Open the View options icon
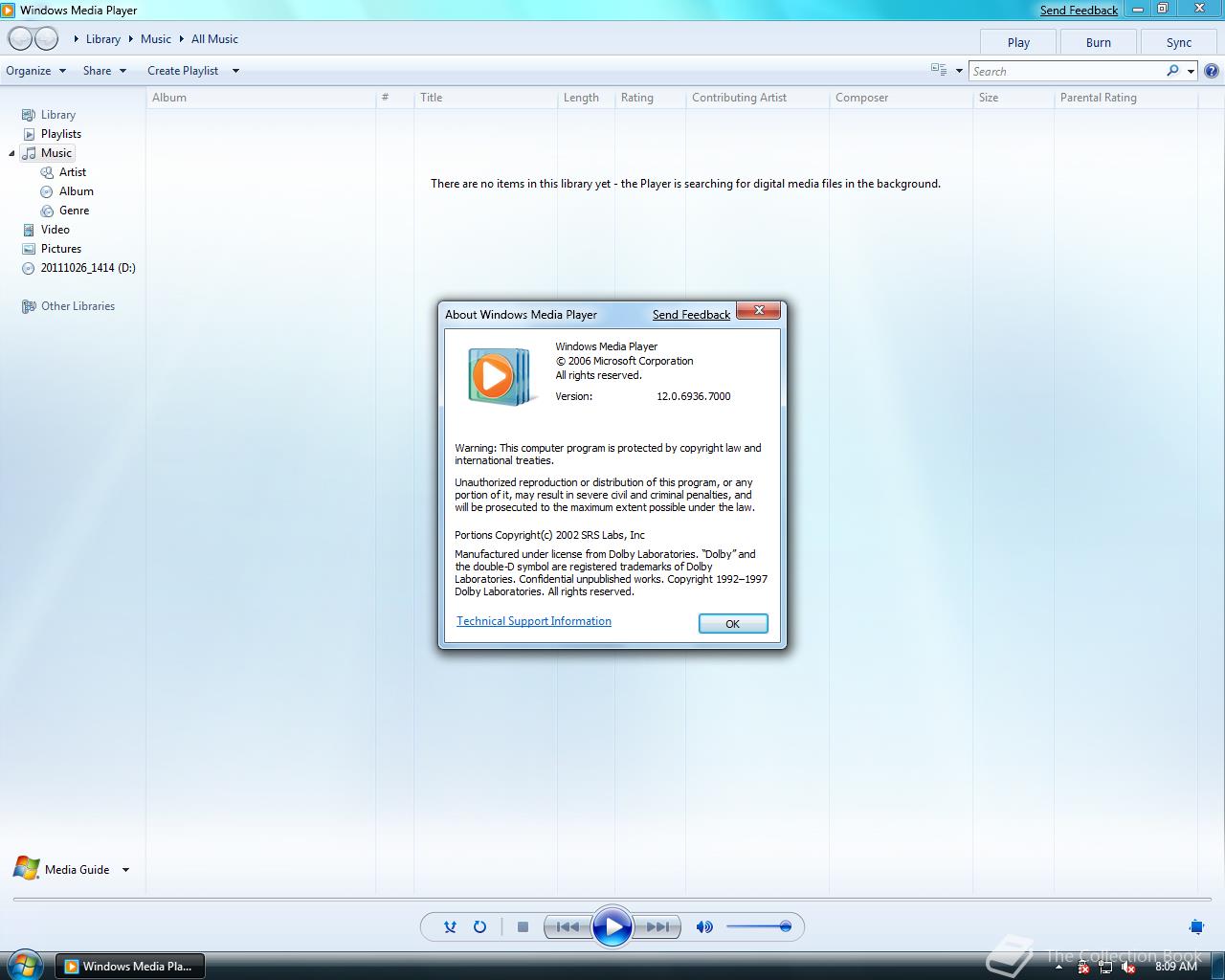Viewport: 1225px width, 980px height. (939, 70)
